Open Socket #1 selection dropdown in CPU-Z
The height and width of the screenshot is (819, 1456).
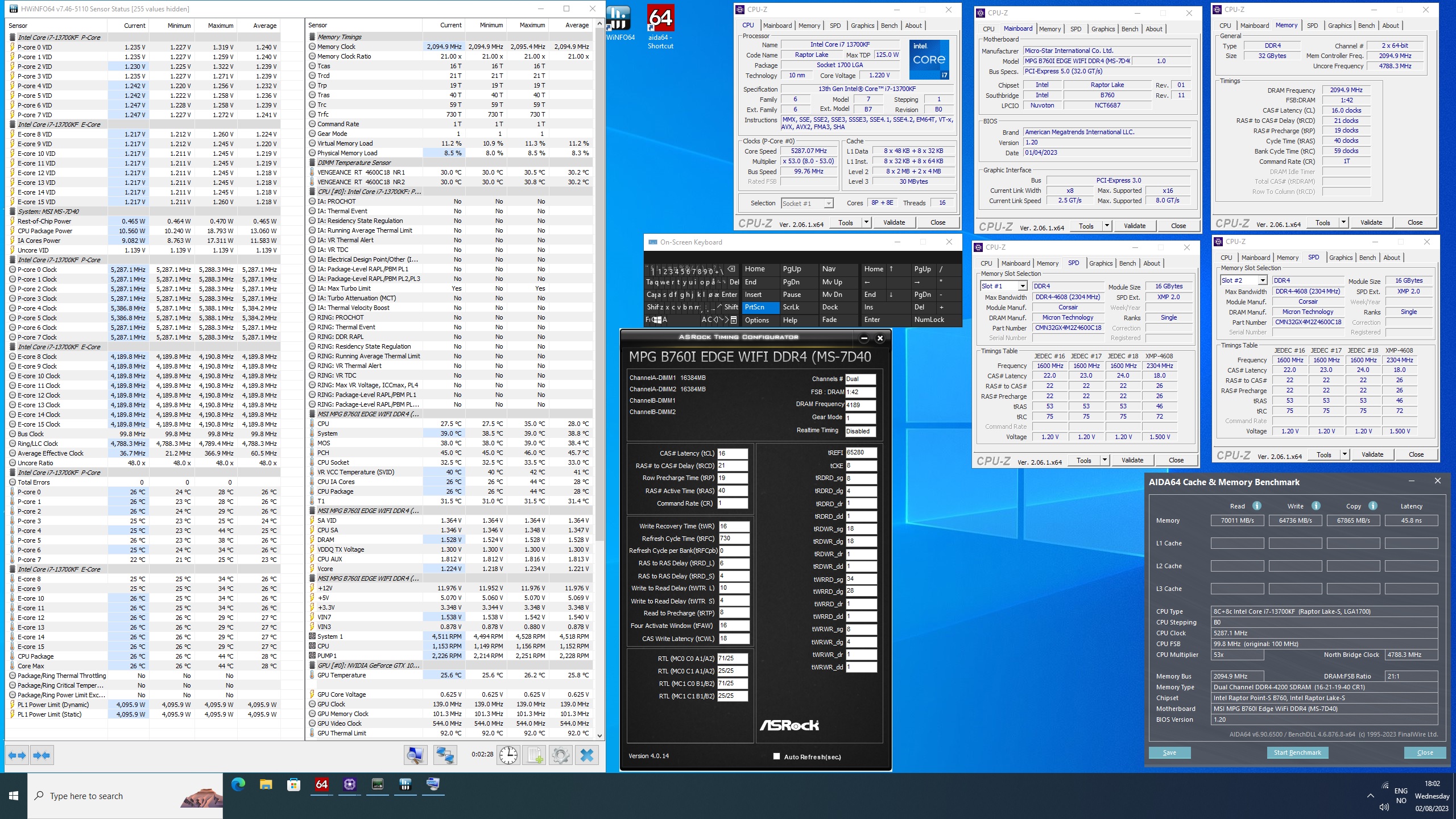(829, 204)
